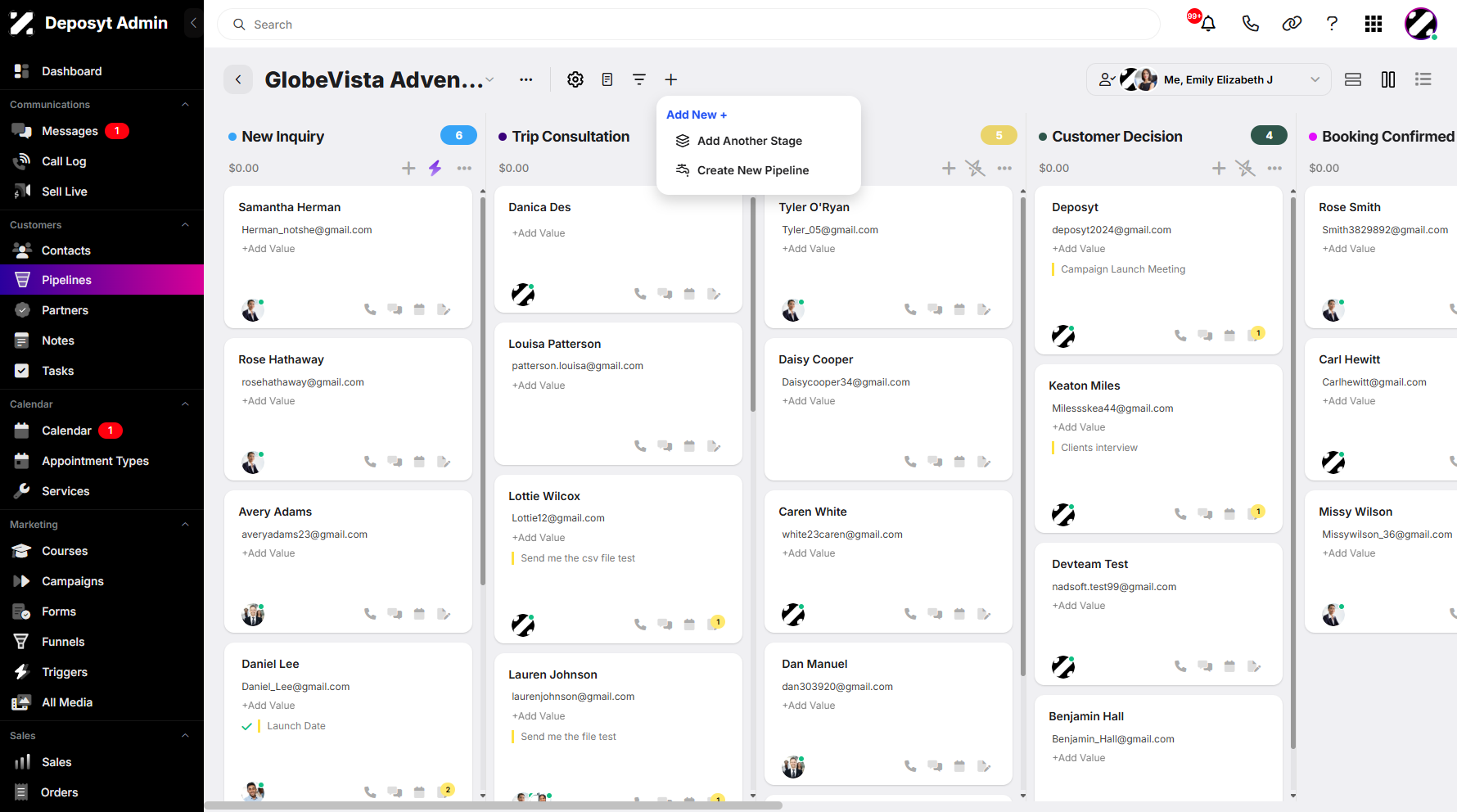Click the calendar icon on Tyler O'Ryan's card

click(959, 309)
